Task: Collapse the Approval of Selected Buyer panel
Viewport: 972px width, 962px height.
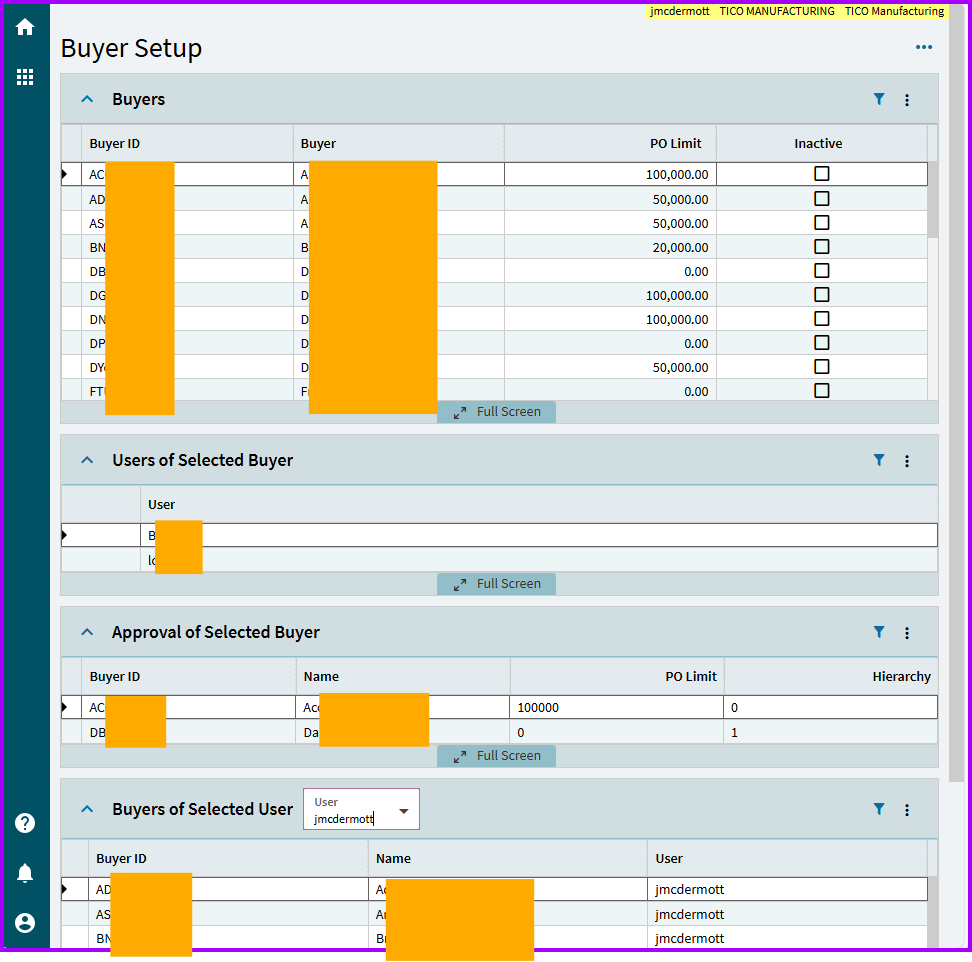Action: [87, 632]
